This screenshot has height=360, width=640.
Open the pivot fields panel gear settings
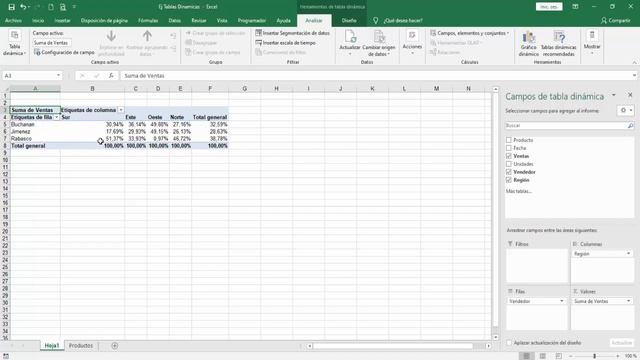point(625,110)
